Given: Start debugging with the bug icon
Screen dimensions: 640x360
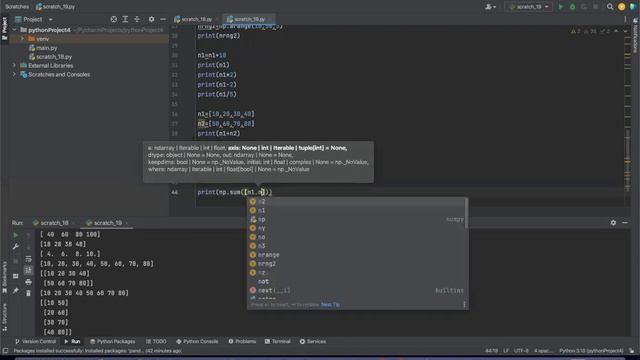Looking at the screenshot, I should [x=572, y=7].
